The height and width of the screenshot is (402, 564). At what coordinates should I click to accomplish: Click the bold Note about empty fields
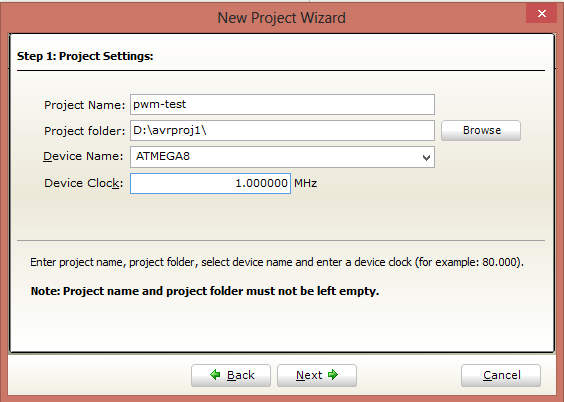coord(205,291)
